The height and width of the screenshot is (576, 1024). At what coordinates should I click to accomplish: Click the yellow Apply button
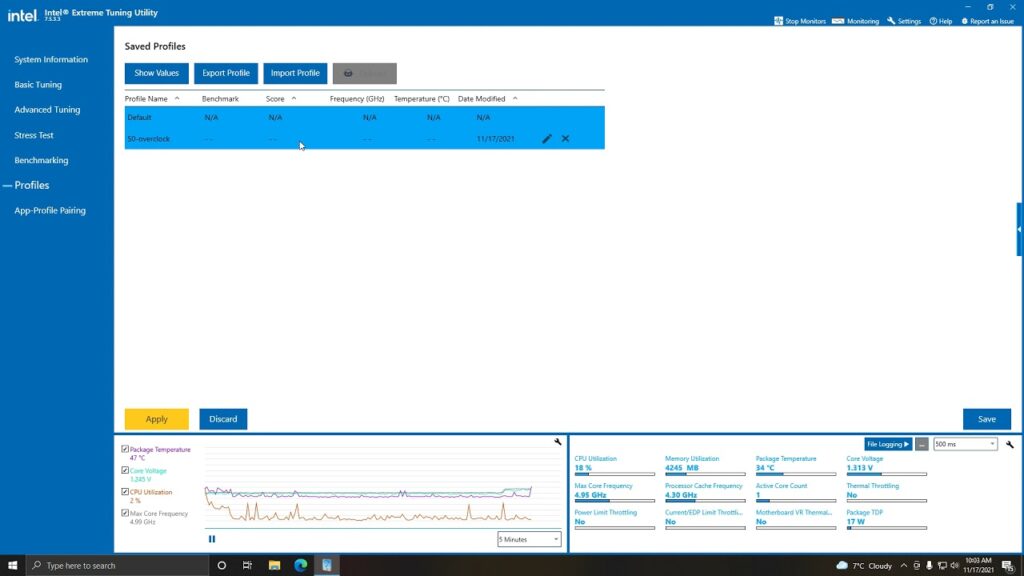click(x=157, y=419)
